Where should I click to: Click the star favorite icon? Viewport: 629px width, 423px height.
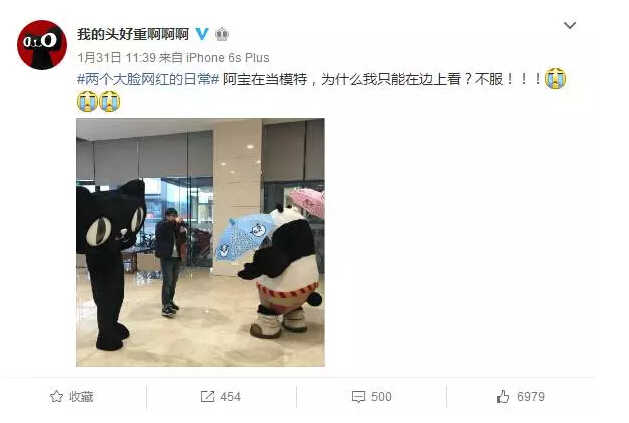(x=56, y=397)
